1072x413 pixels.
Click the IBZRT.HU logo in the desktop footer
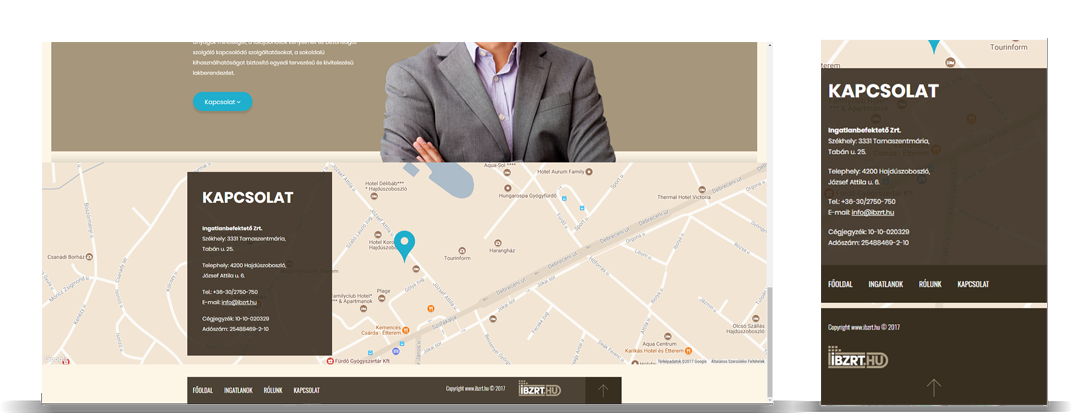(x=539, y=388)
